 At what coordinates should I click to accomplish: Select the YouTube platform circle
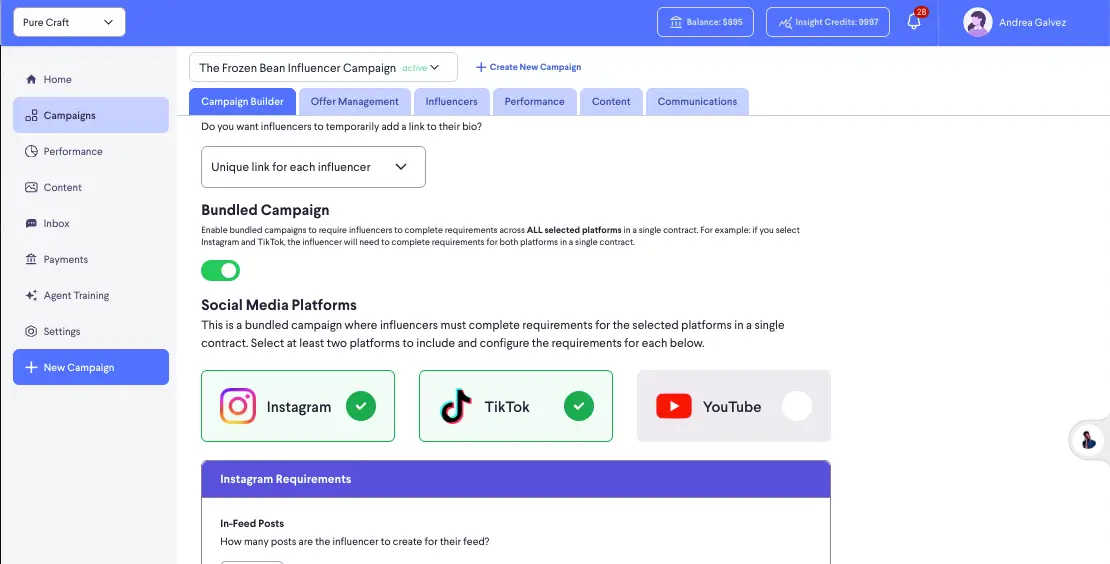coord(797,406)
